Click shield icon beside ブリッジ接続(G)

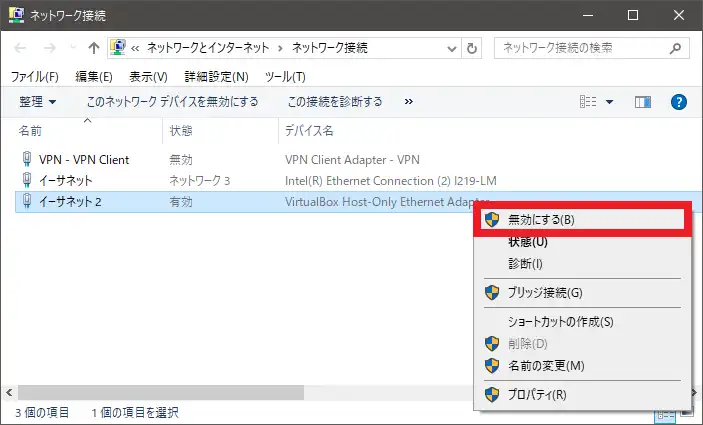[492, 293]
